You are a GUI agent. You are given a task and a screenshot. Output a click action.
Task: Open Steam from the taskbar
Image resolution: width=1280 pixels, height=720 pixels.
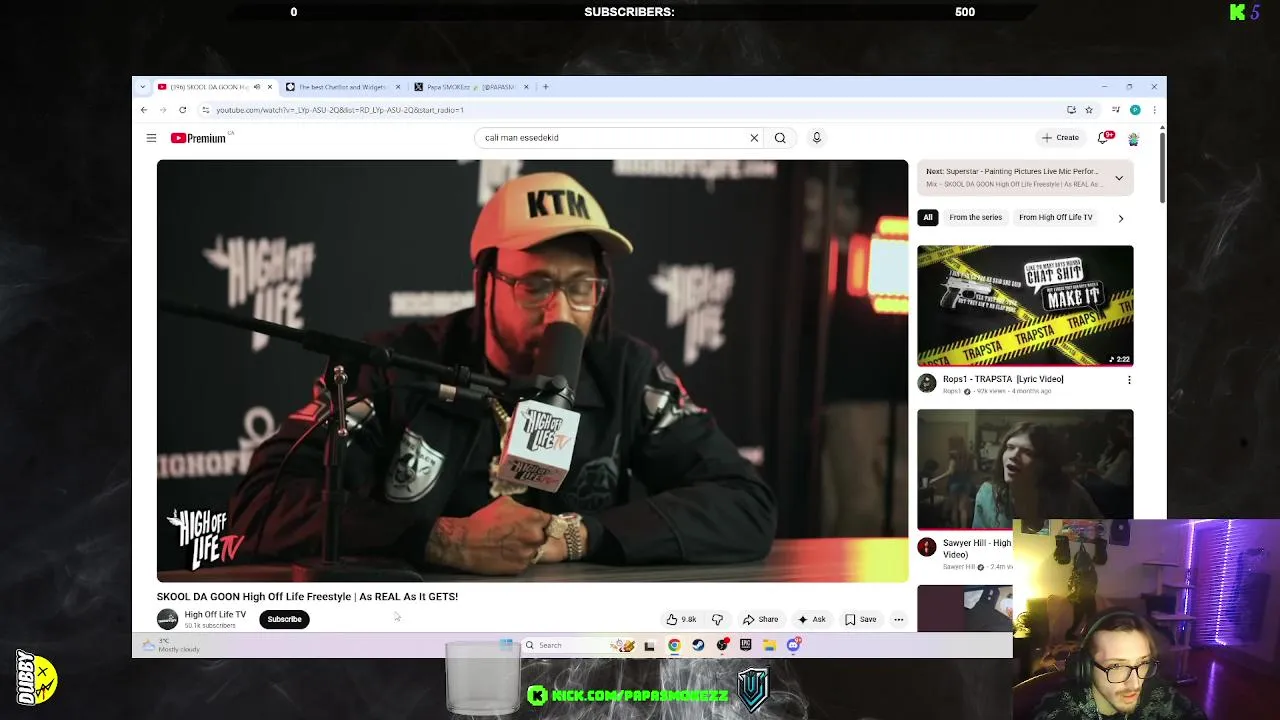click(x=698, y=646)
